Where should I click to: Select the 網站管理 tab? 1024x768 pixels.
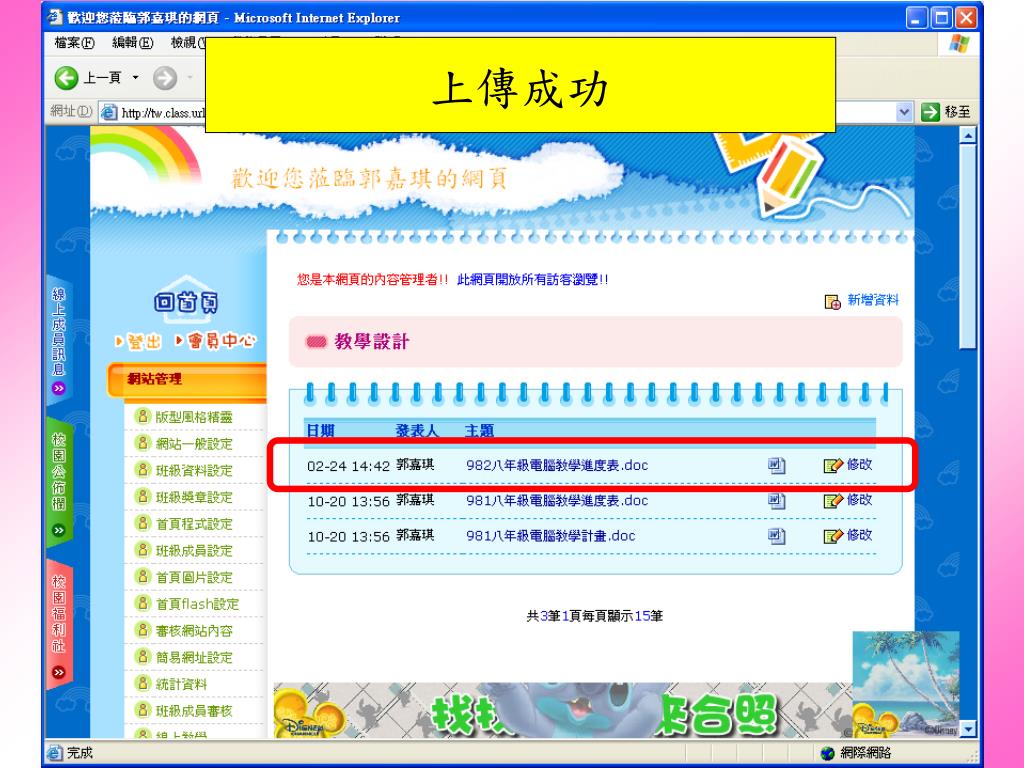pyautogui.click(x=187, y=380)
